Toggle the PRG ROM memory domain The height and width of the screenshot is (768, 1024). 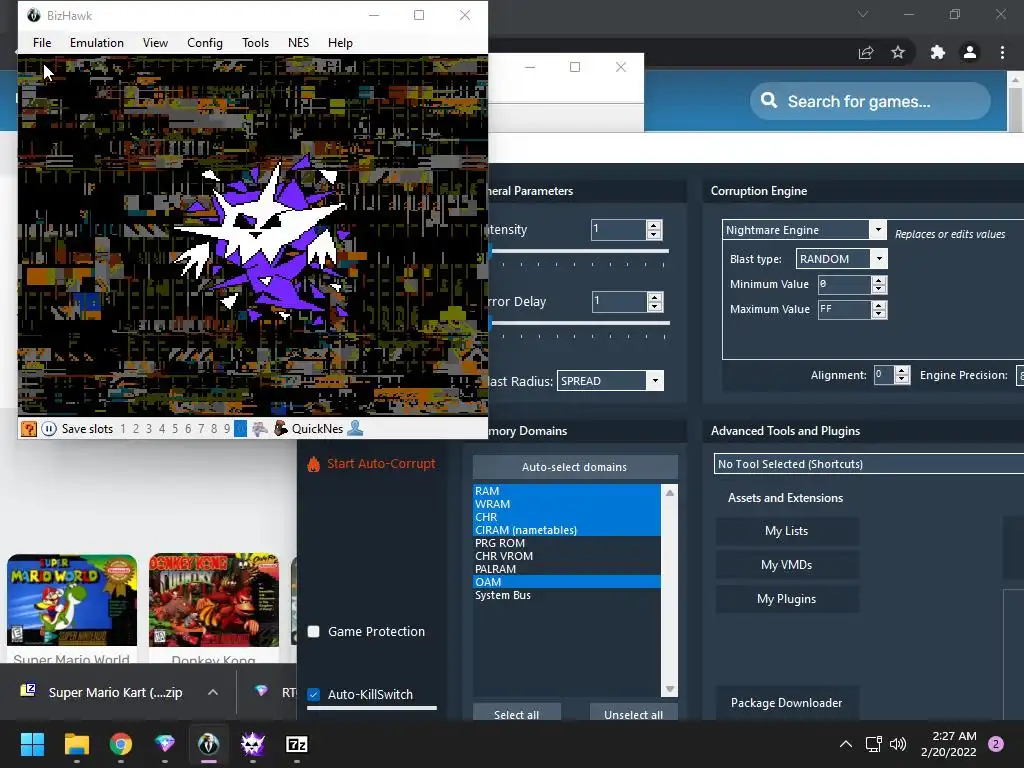click(567, 543)
